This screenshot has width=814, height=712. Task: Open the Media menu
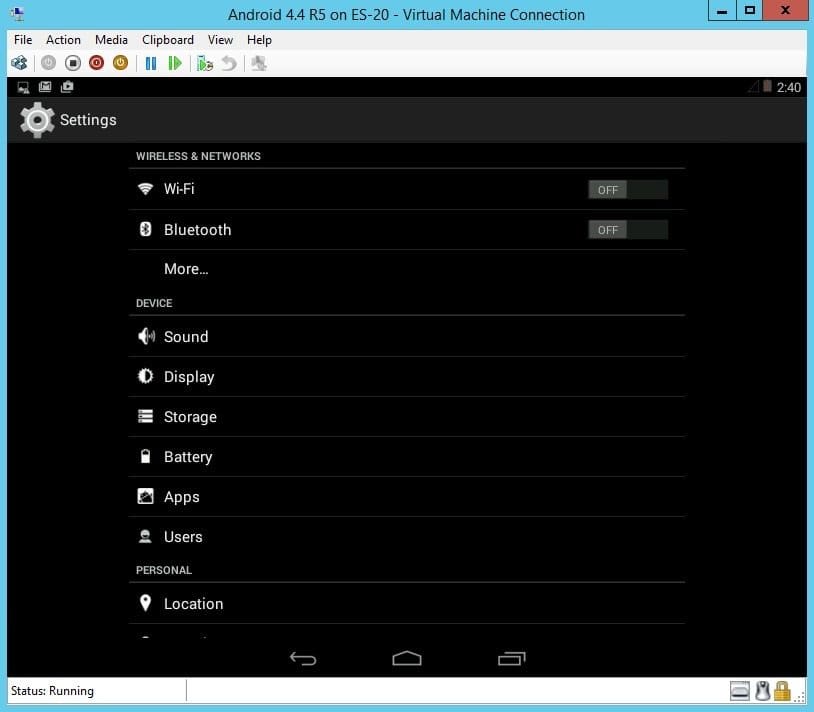pyautogui.click(x=111, y=40)
